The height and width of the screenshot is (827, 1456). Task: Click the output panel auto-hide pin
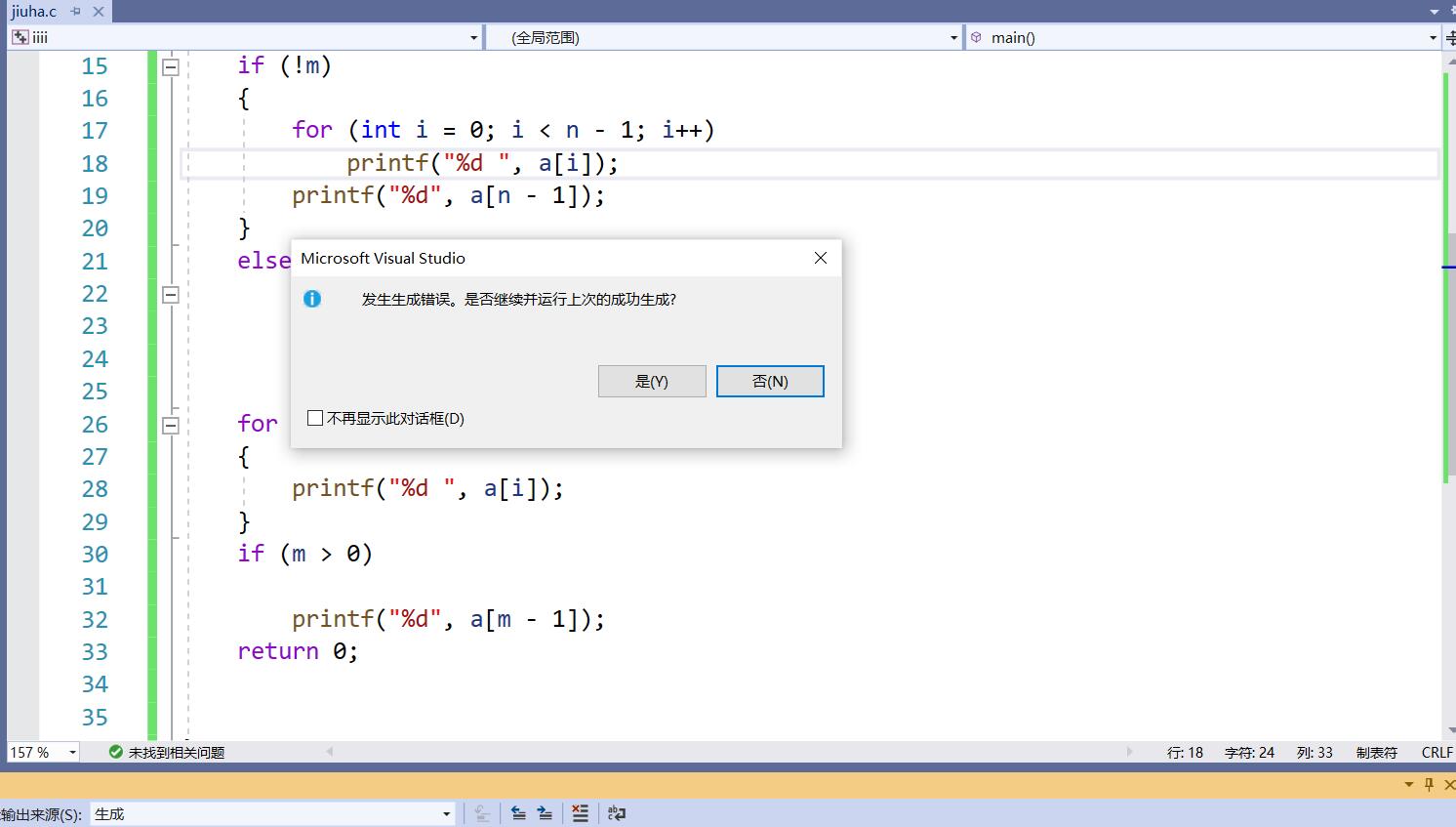pyautogui.click(x=1429, y=784)
